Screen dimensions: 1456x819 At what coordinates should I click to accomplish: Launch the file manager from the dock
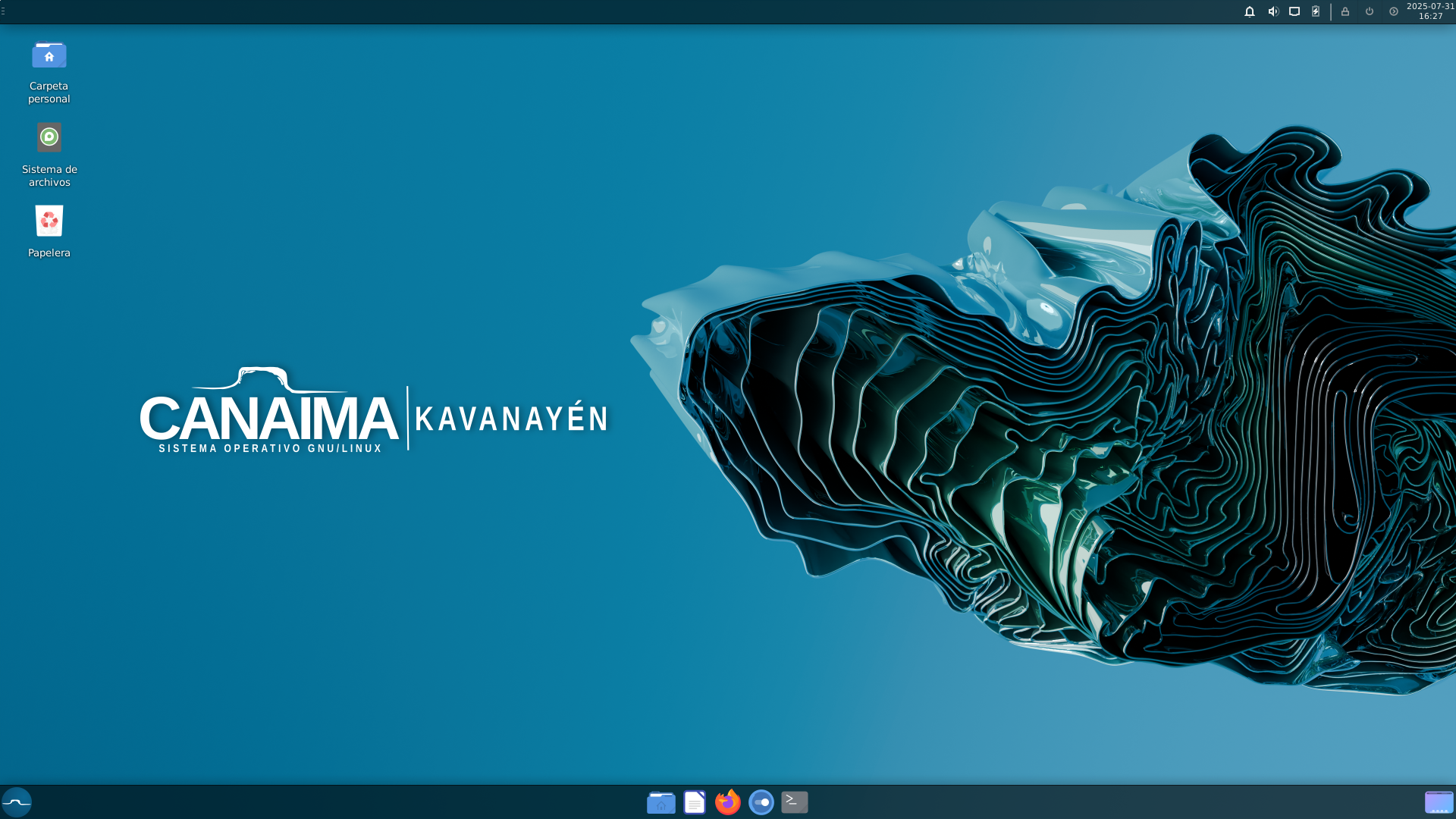pos(661,802)
